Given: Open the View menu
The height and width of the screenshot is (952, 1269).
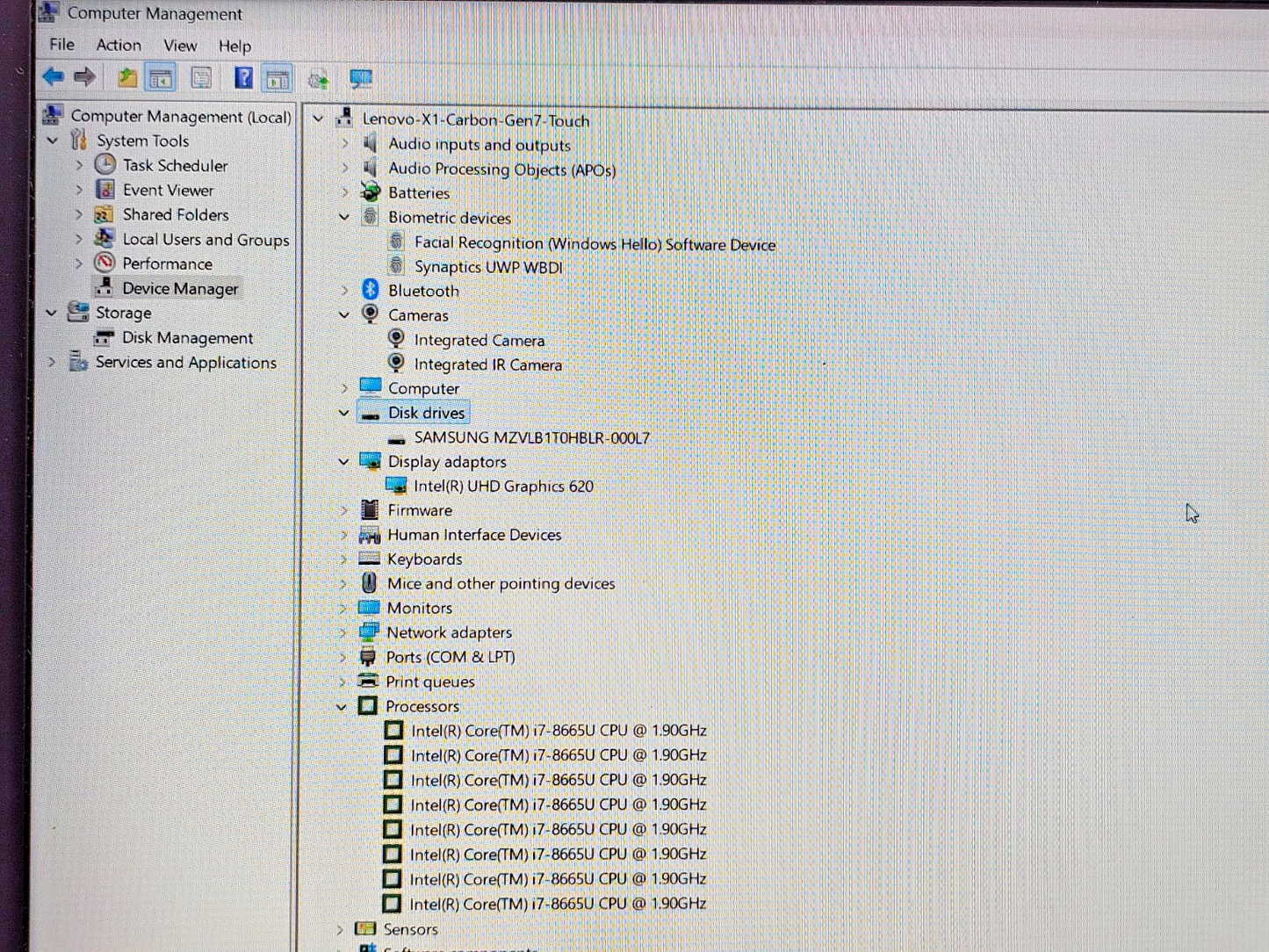Looking at the screenshot, I should pos(180,45).
